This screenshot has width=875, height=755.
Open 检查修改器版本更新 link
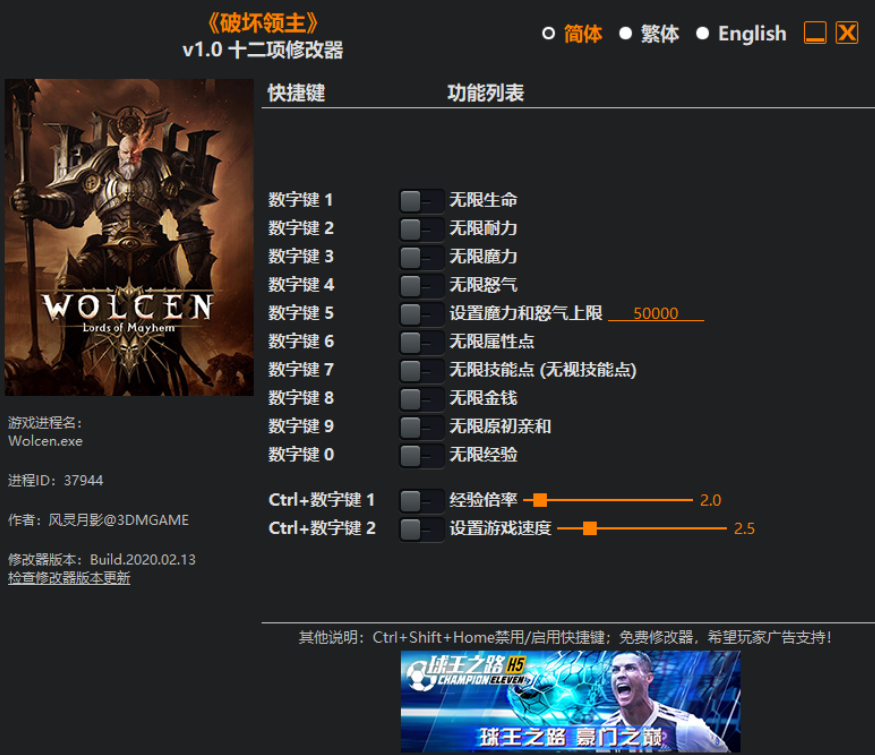point(69,578)
